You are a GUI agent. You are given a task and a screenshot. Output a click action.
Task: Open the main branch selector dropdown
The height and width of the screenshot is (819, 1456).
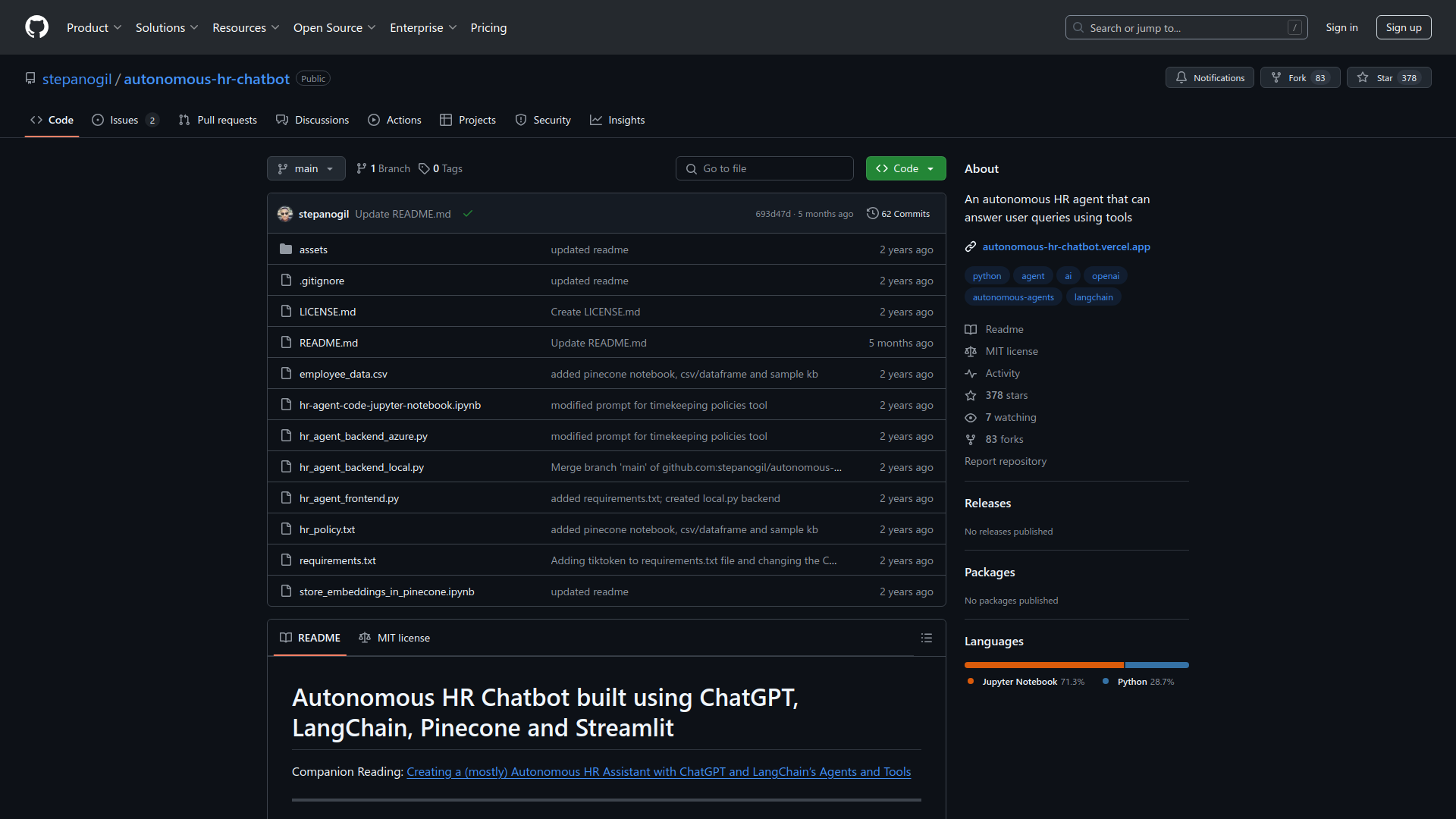(x=306, y=168)
